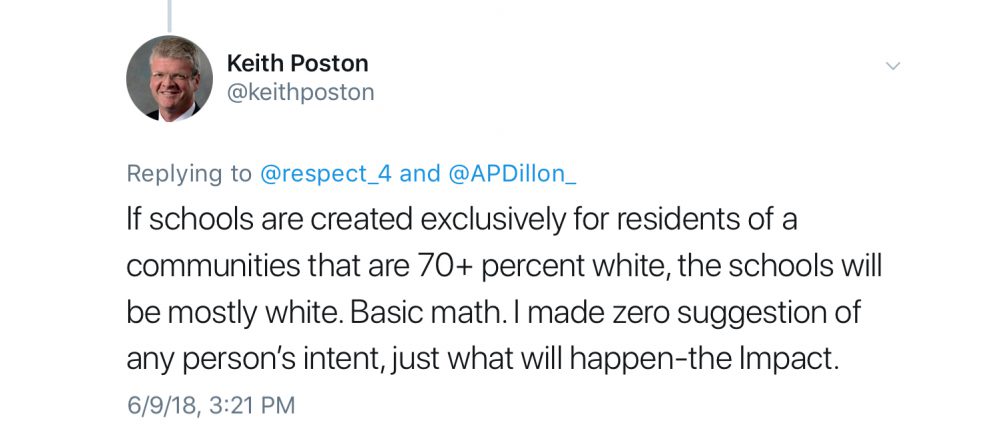1000x431 pixels.
Task: Click the word "Impact" in the tweet
Action: pyautogui.click(x=801, y=358)
